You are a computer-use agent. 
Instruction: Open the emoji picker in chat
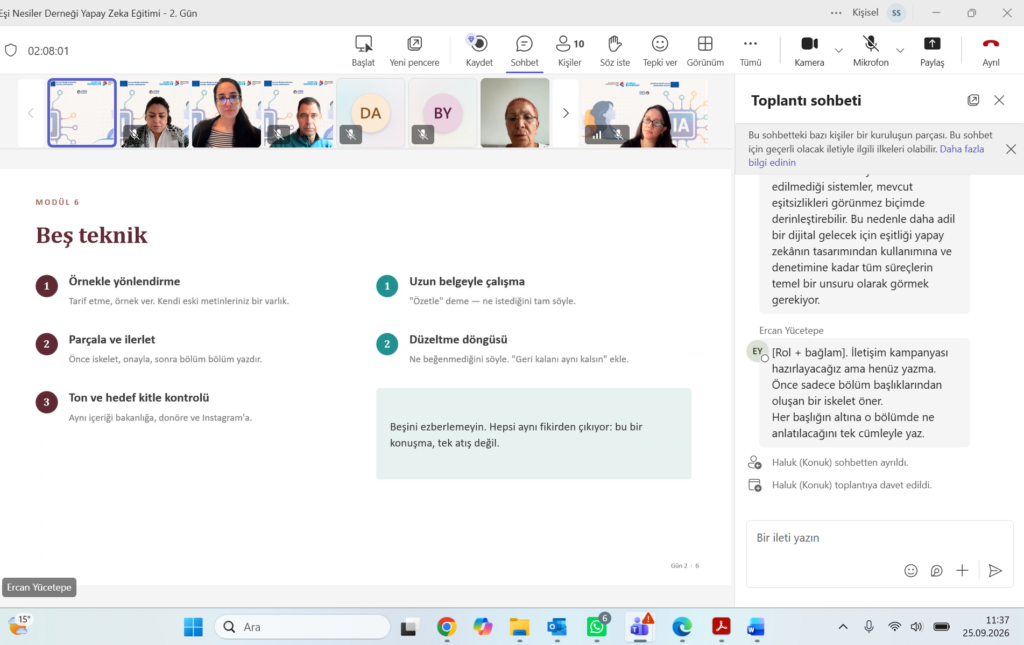[910, 571]
